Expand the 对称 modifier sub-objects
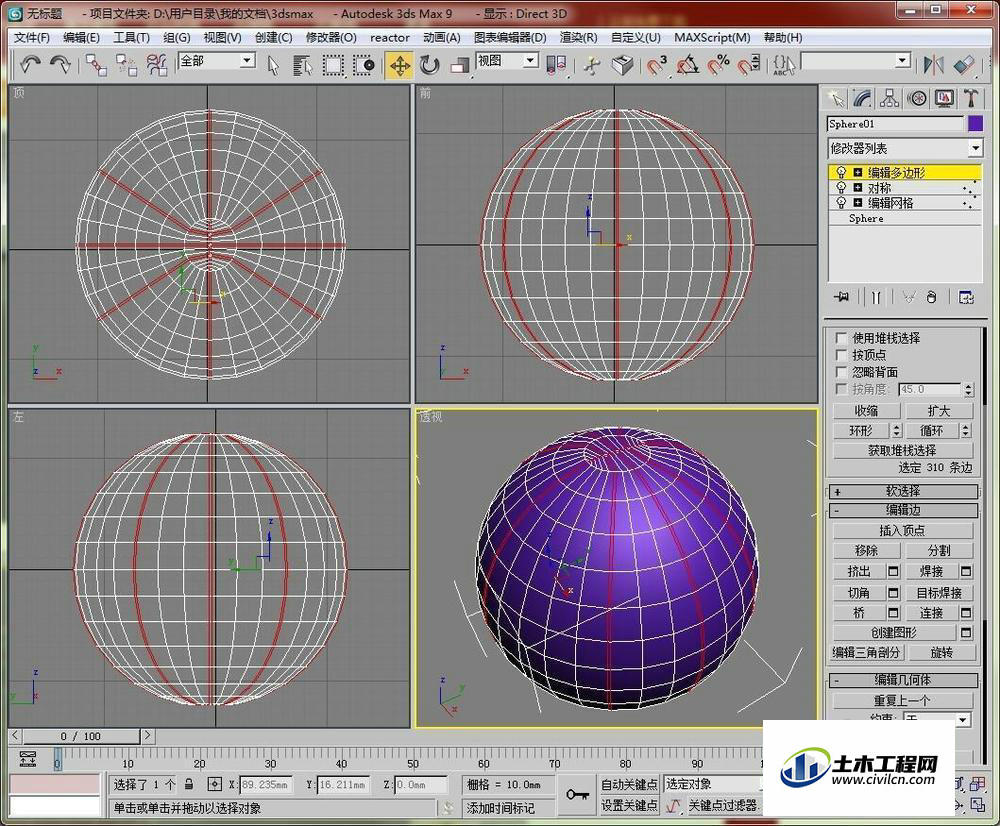Image resolution: width=1000 pixels, height=826 pixels. (x=858, y=188)
